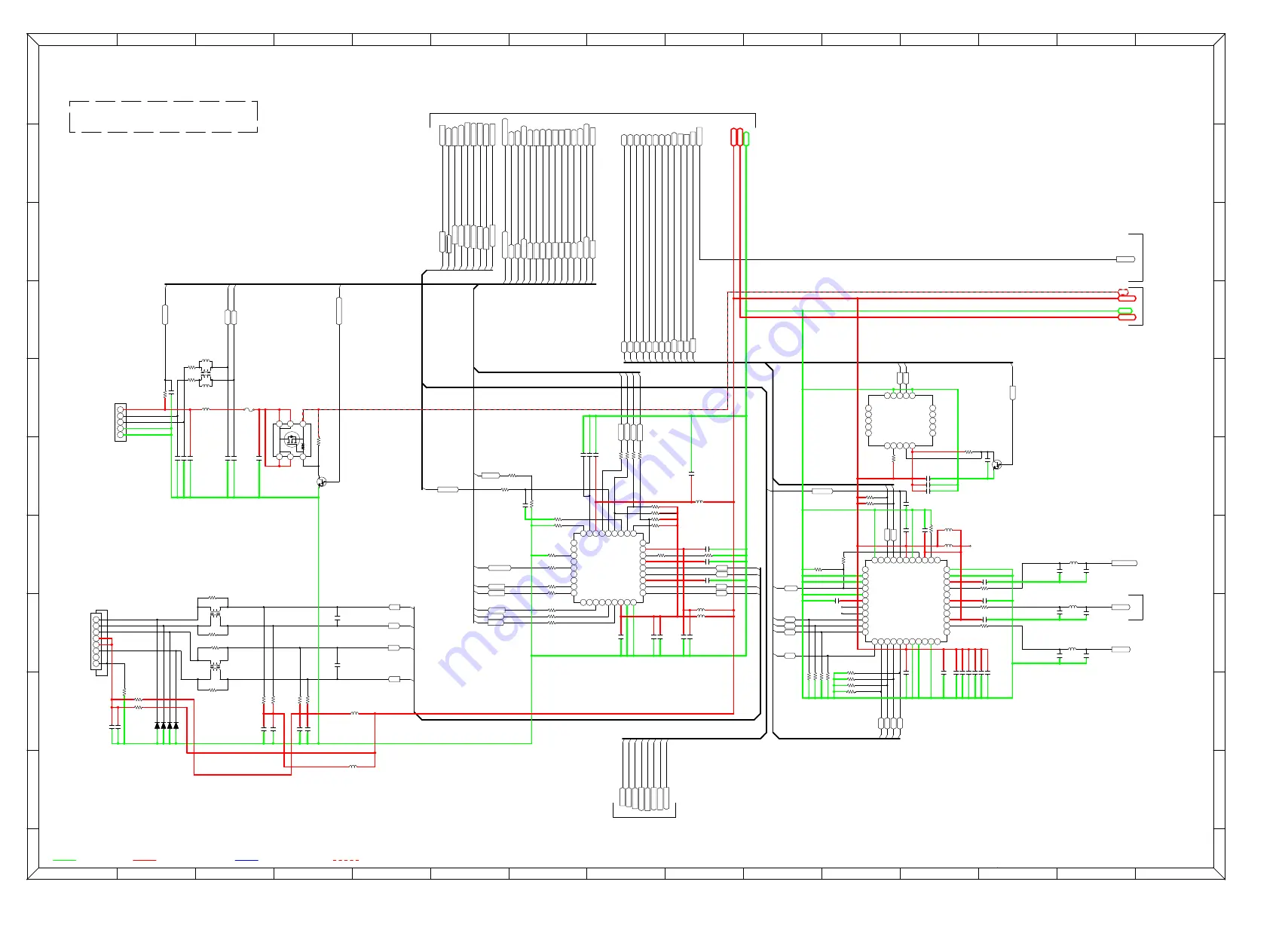Select the five-pin connector on the left edge
1282x952 pixels.
[x=121, y=422]
